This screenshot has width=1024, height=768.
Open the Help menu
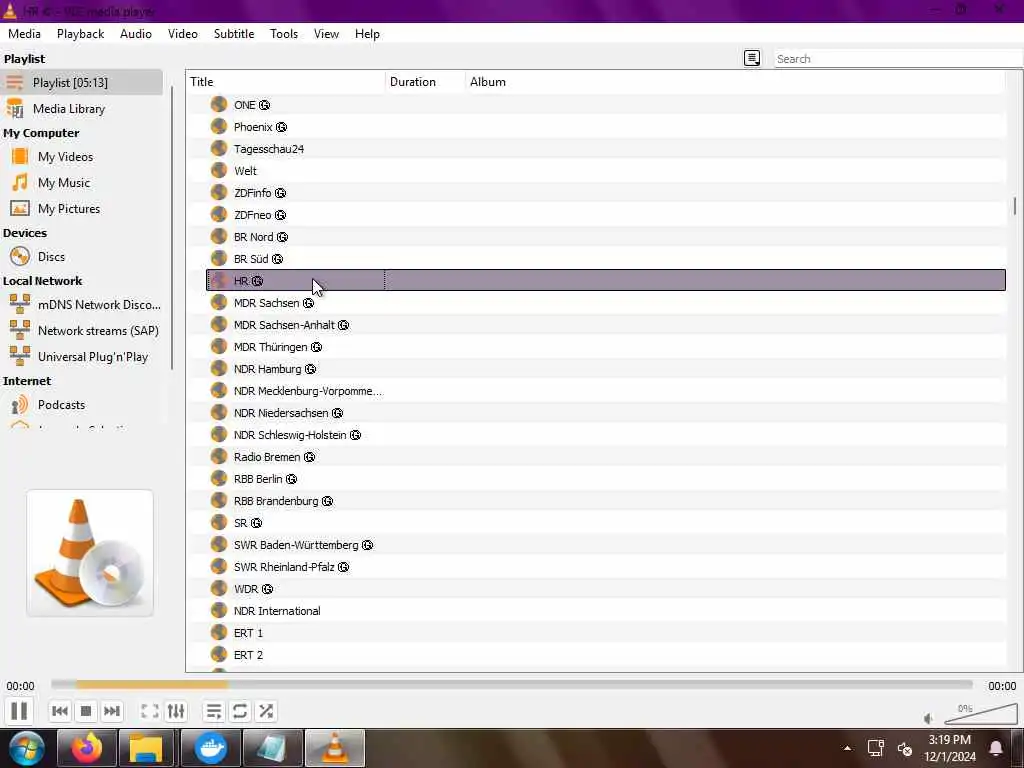[x=367, y=34]
